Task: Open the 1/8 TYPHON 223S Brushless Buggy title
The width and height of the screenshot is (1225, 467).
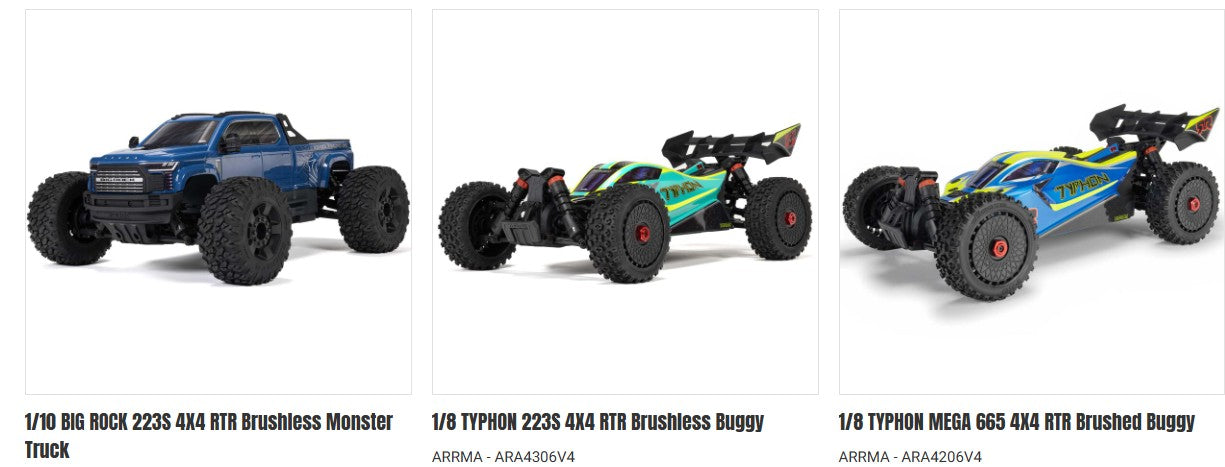Action: [x=598, y=421]
